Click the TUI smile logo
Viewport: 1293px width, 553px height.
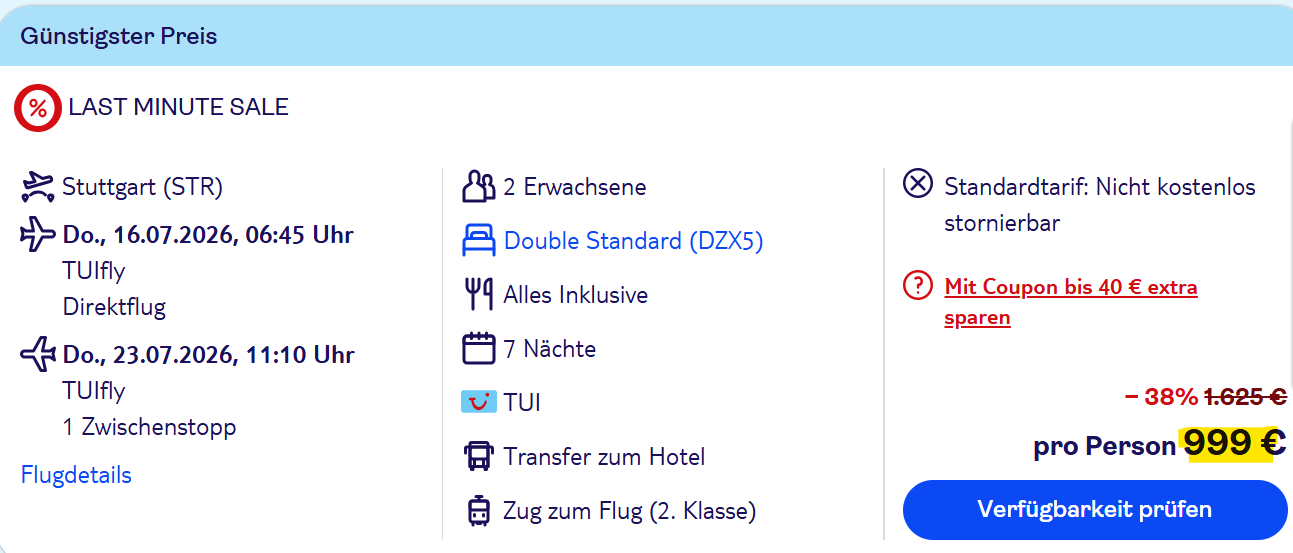point(479,403)
